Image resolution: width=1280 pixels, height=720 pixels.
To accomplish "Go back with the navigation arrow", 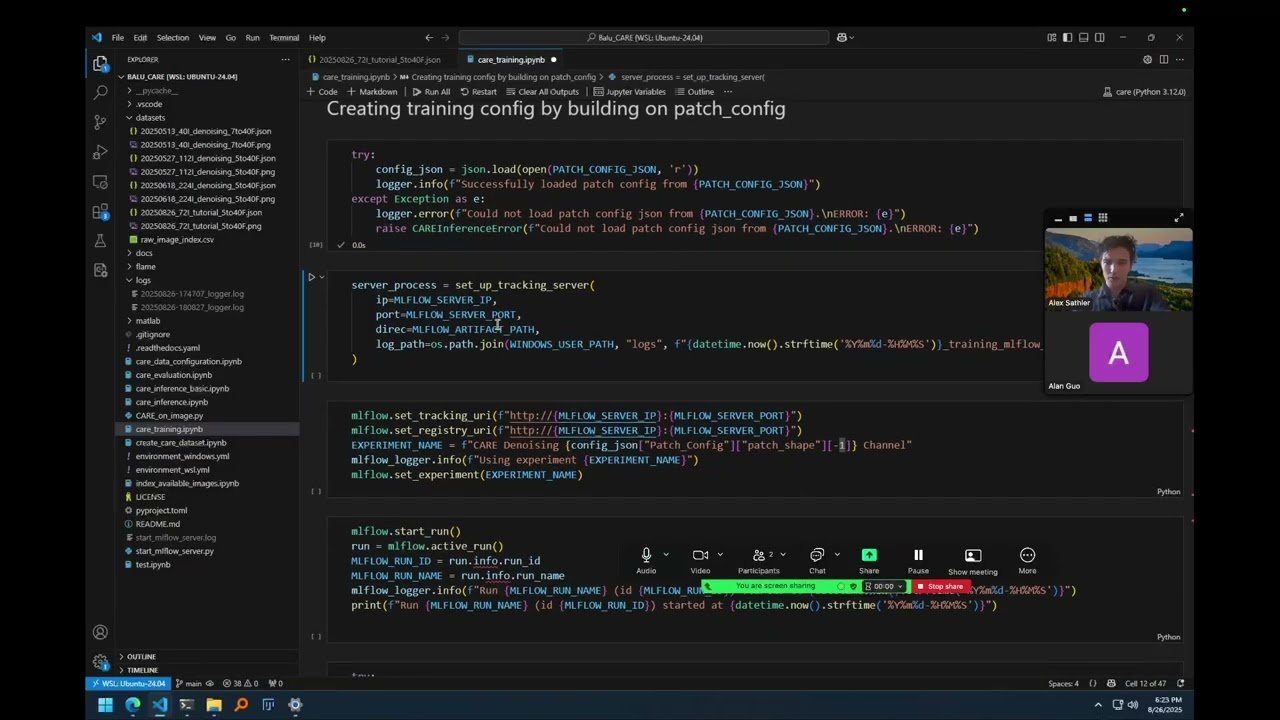I will pos(429,38).
